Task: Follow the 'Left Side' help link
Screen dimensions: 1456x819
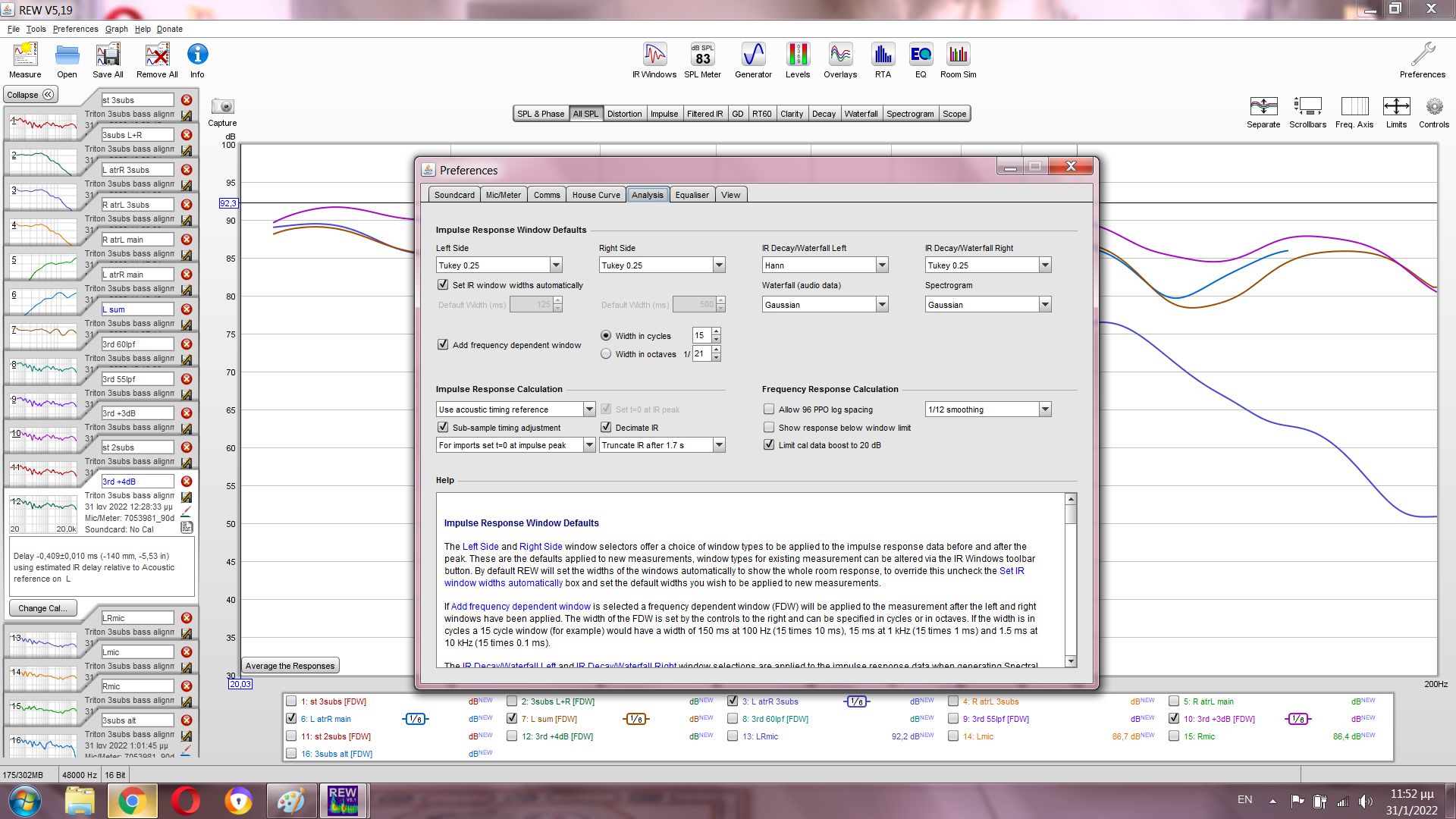Action: (481, 546)
